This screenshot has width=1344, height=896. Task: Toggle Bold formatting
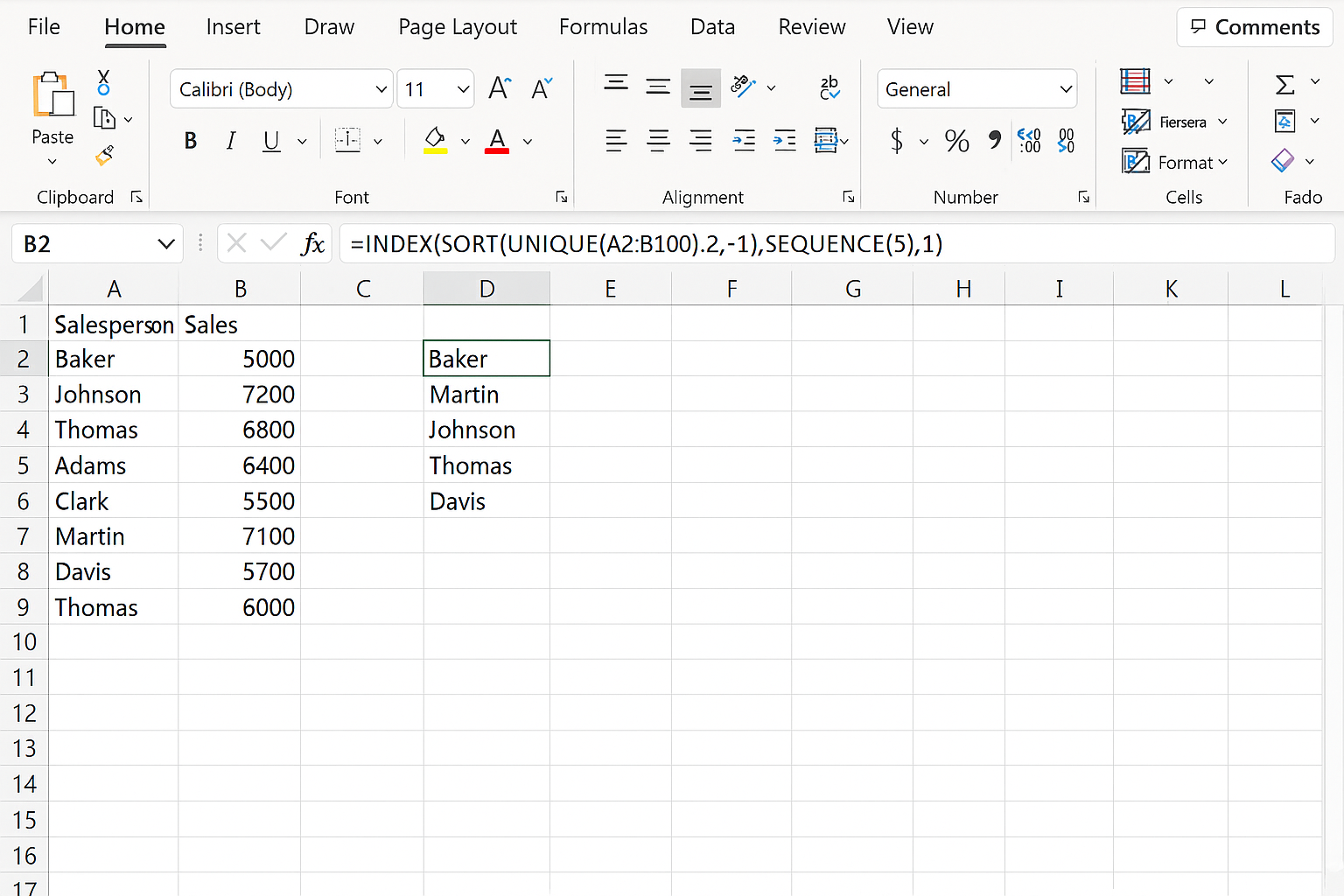(x=191, y=141)
